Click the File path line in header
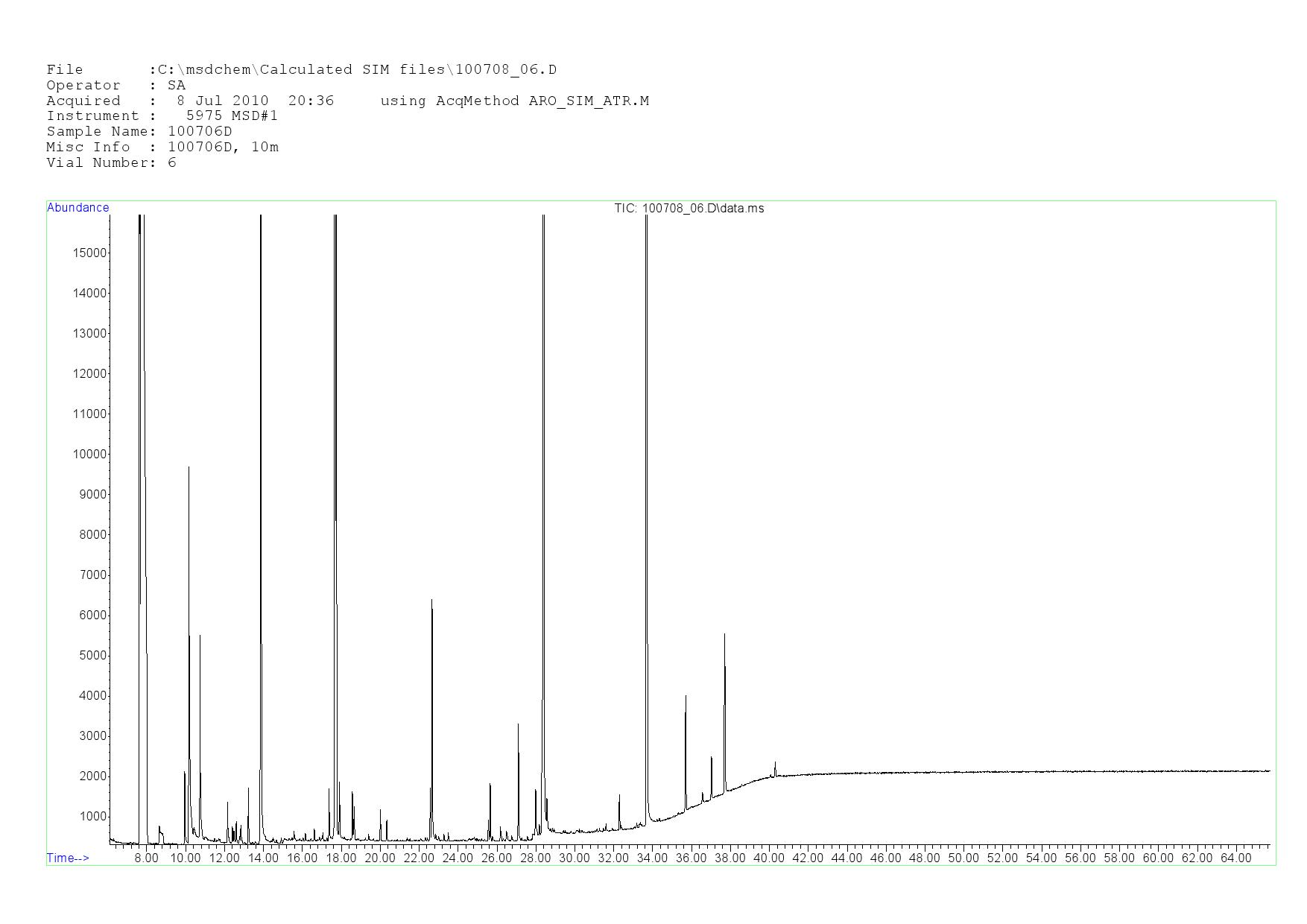The width and height of the screenshot is (1307, 924). tap(301, 70)
